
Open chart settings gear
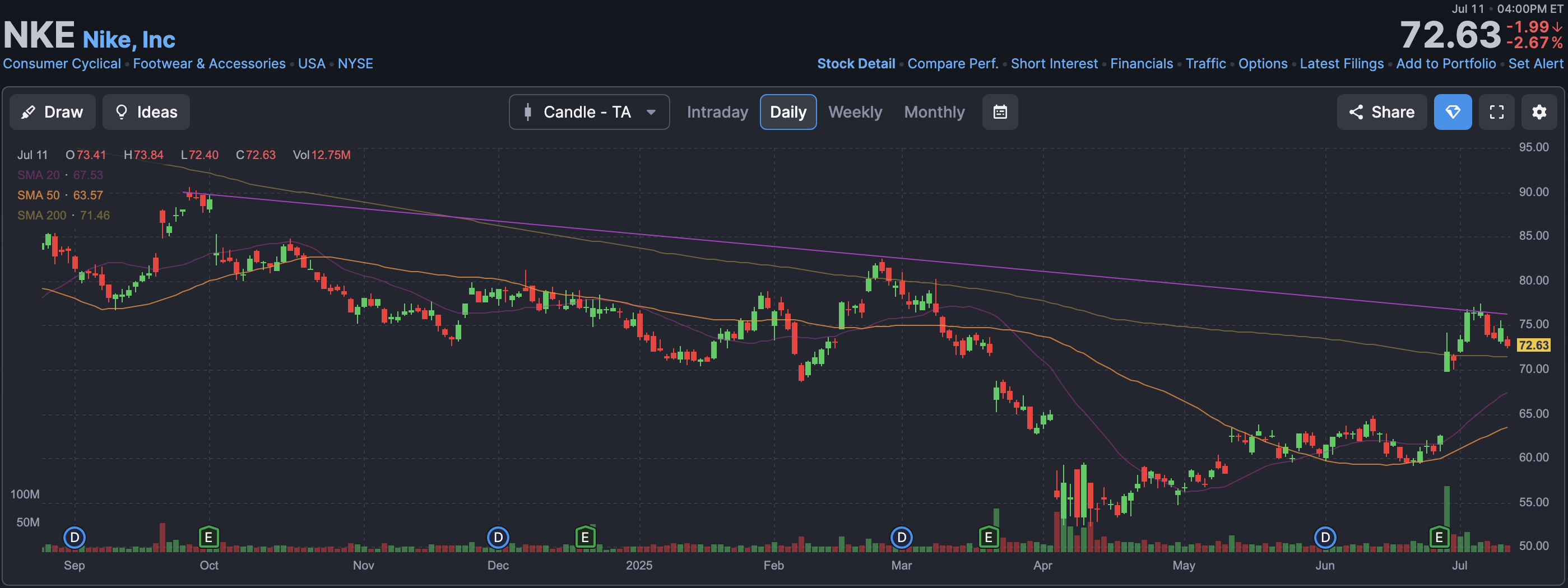coord(1539,112)
